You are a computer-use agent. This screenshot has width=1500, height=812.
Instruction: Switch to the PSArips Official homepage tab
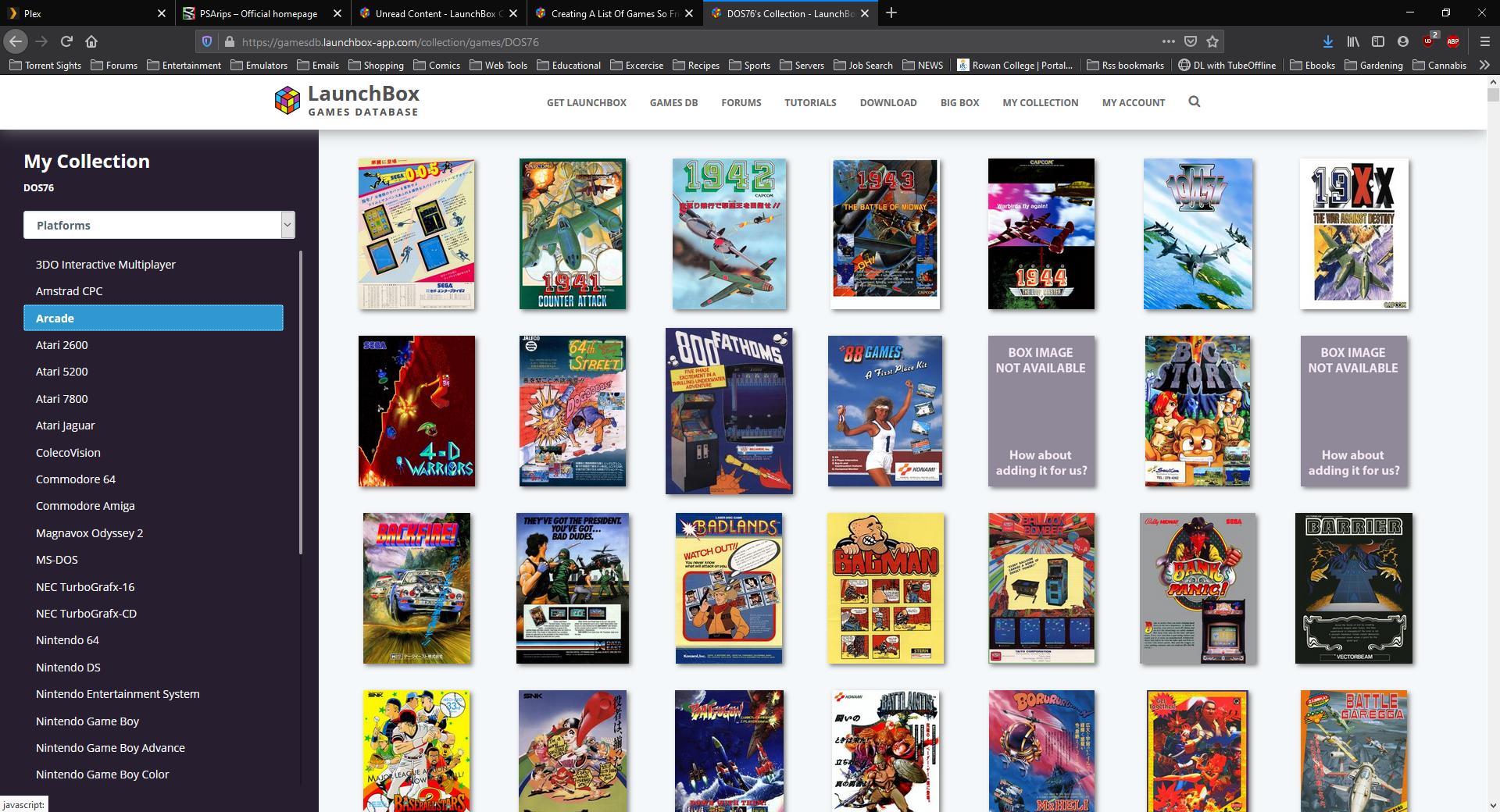tap(262, 13)
